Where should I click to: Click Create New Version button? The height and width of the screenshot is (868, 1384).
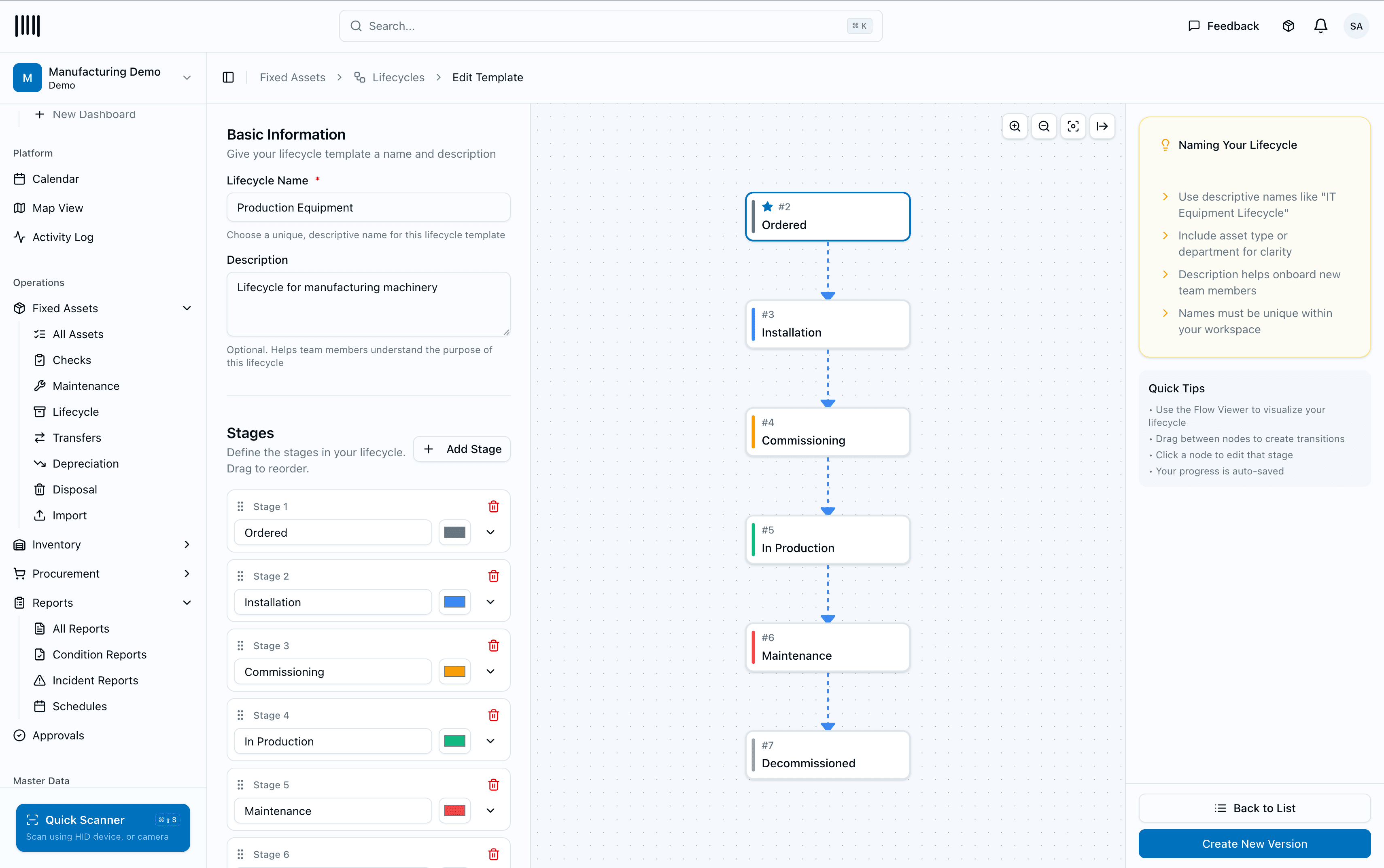(1254, 843)
